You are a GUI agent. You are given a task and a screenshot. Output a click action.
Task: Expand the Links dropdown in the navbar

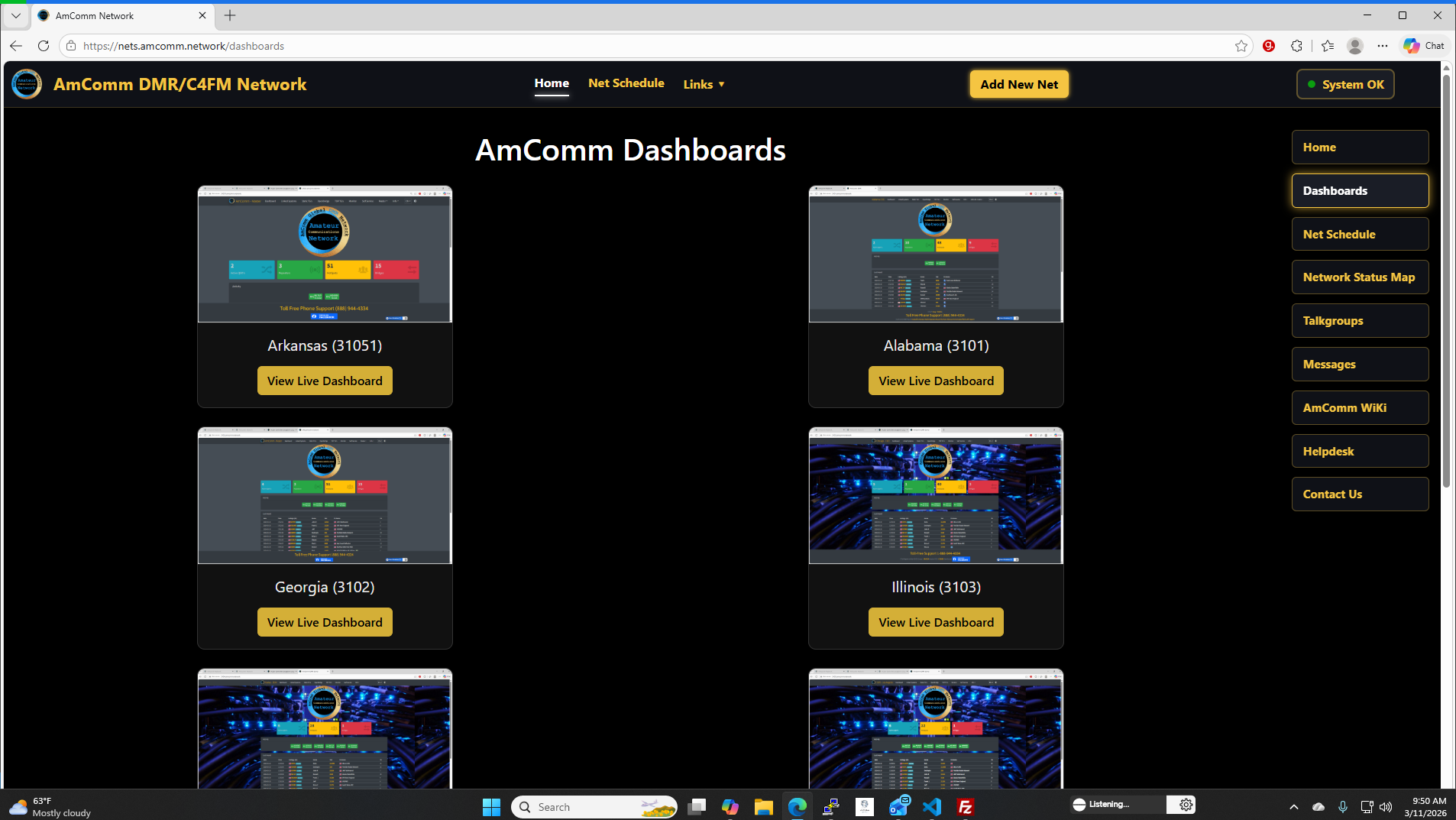703,84
